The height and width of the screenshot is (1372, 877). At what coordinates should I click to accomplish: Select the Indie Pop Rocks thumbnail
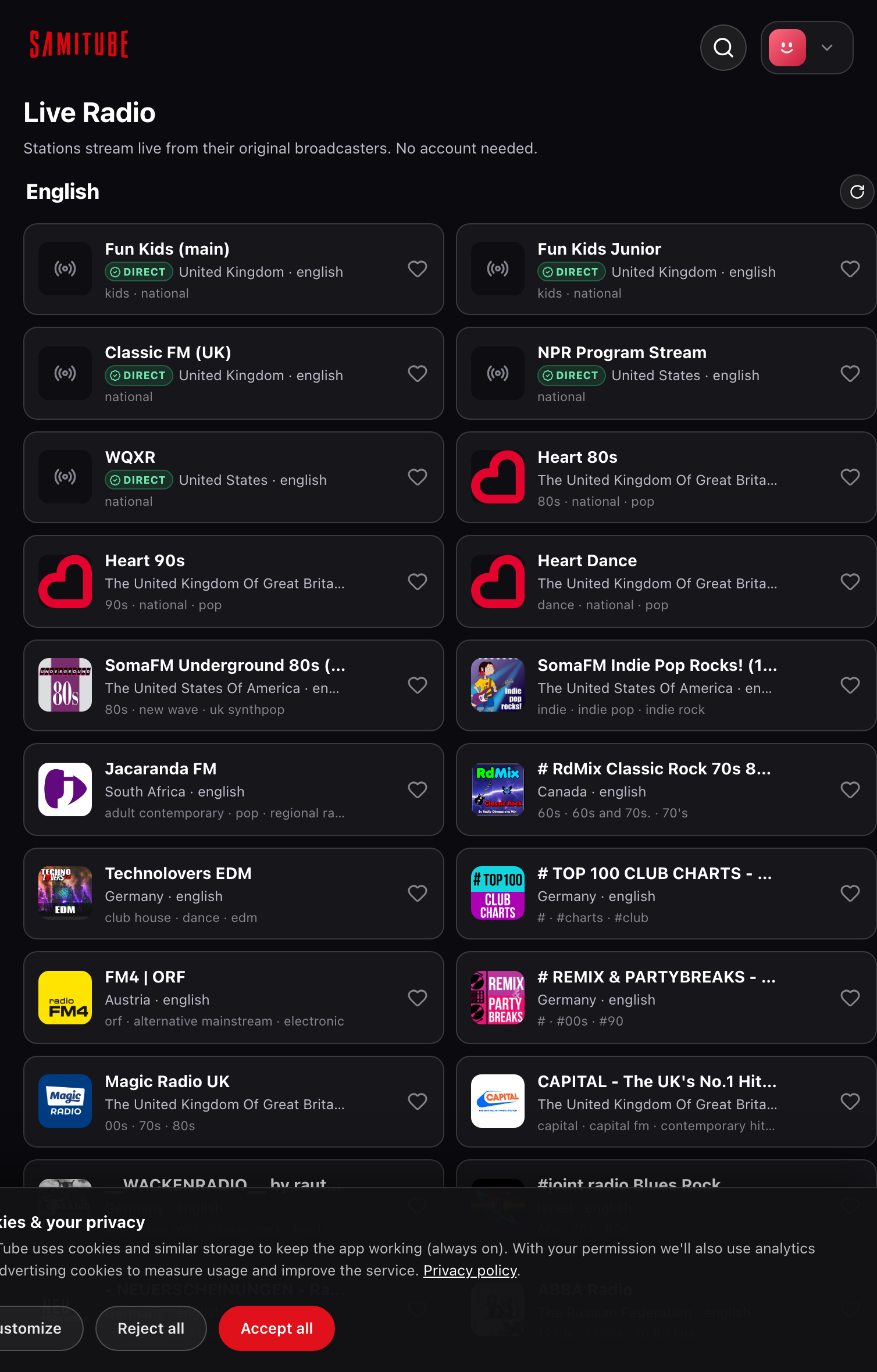click(x=498, y=685)
